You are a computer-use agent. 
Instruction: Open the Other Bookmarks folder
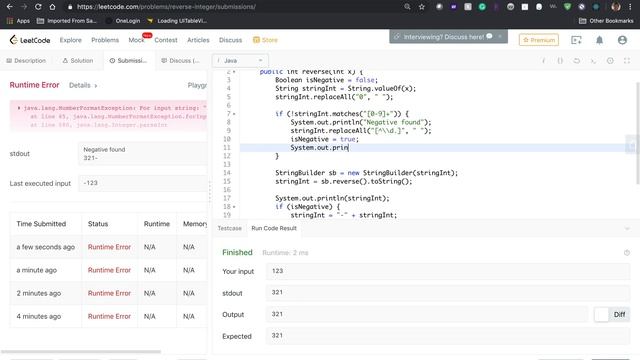[x=606, y=21]
